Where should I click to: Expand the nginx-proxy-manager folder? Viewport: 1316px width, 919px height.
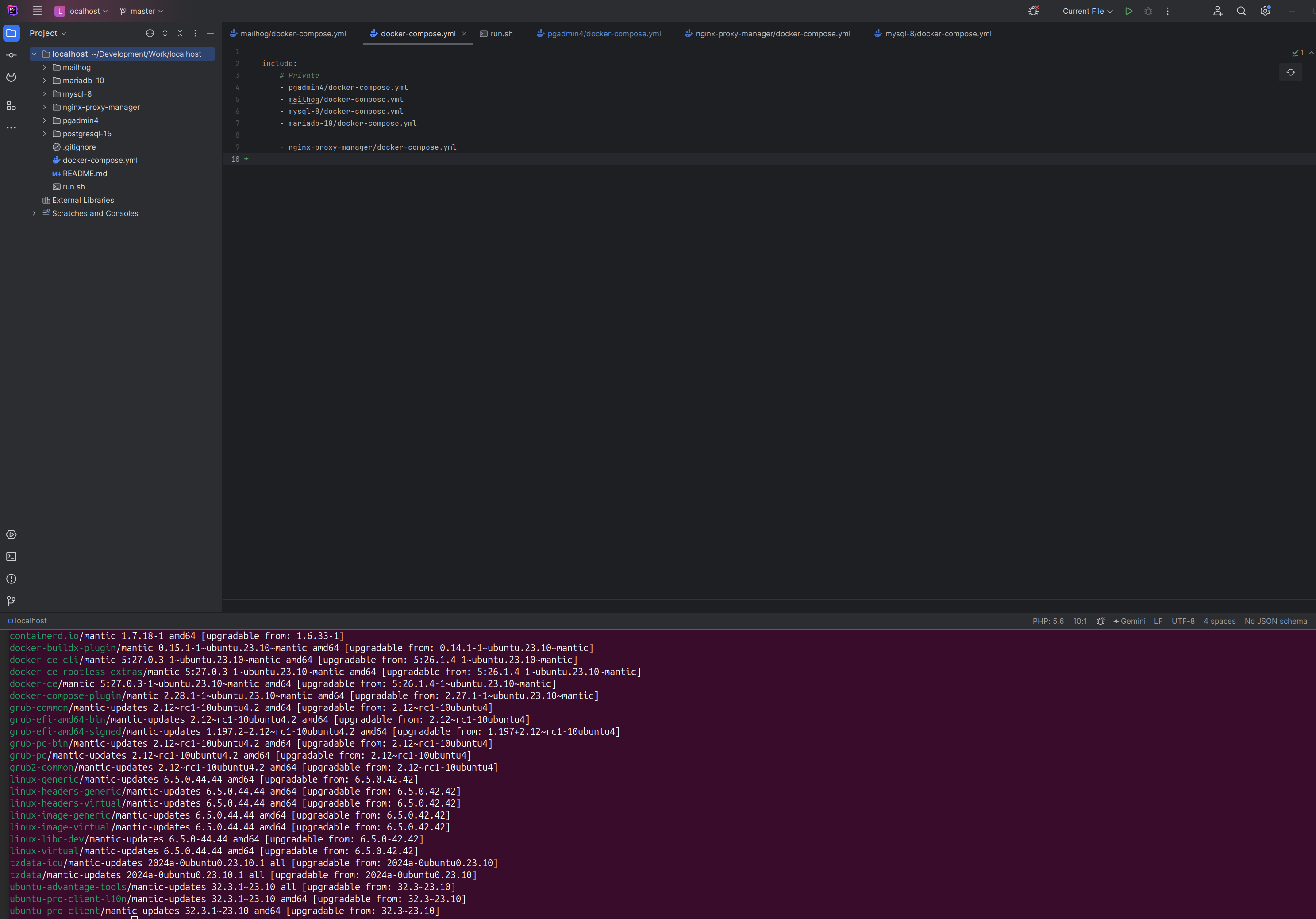point(45,107)
